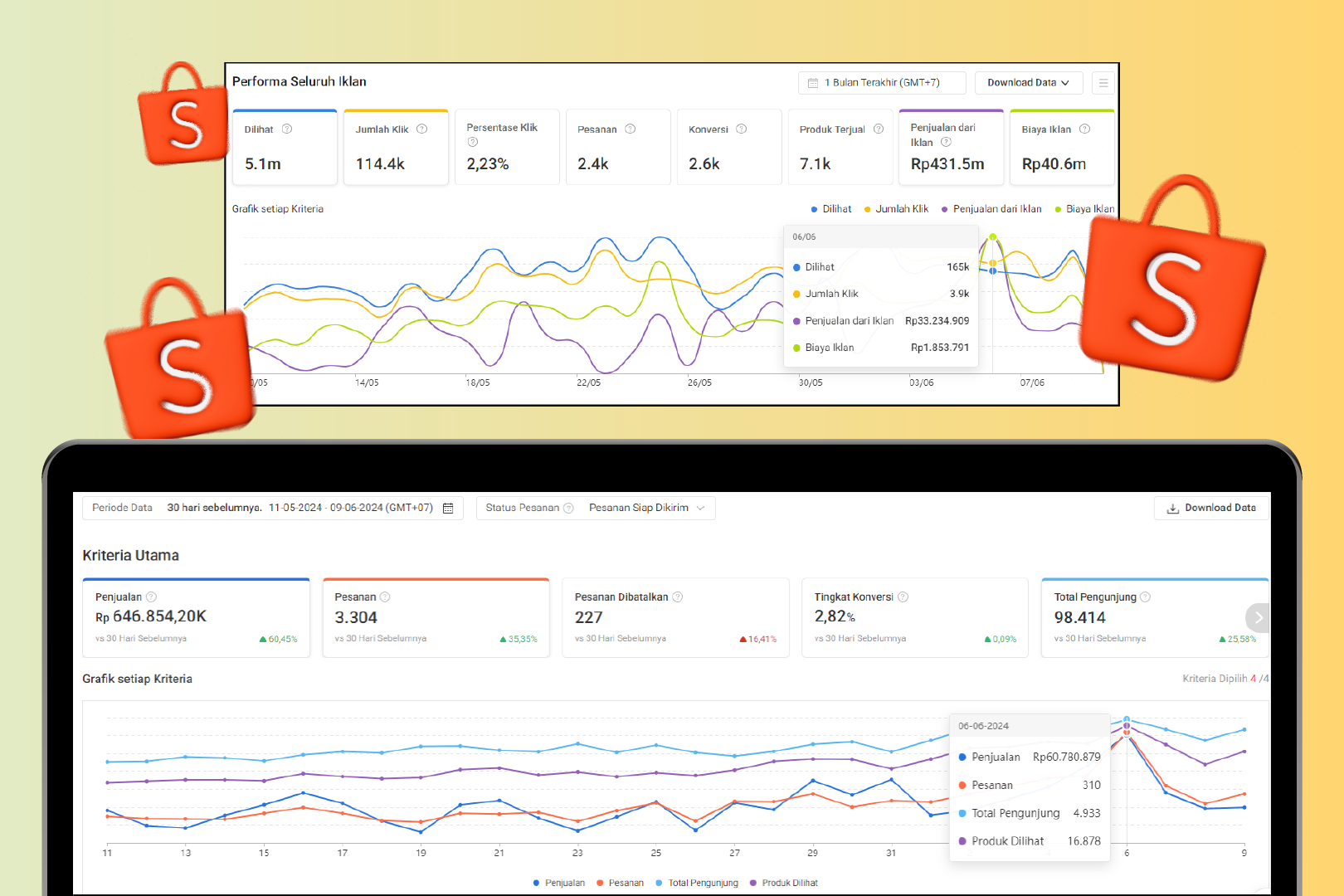This screenshot has width=1344, height=896.
Task: Click Biaya Iklan legend in ads chart
Action: 1084,209
